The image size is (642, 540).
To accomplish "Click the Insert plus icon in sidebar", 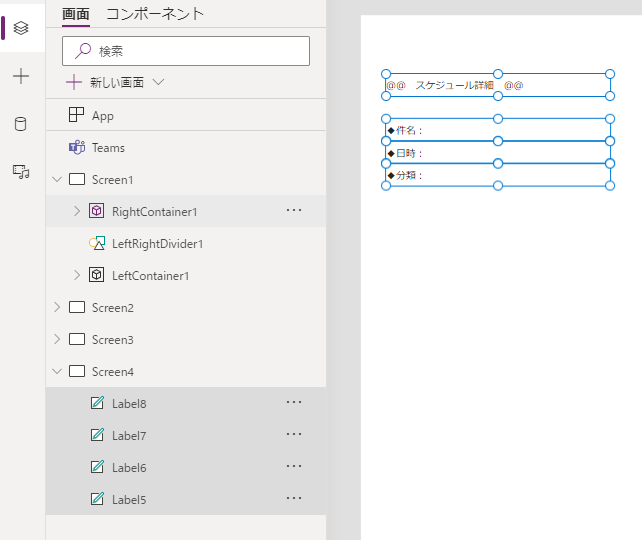I will tap(21, 76).
